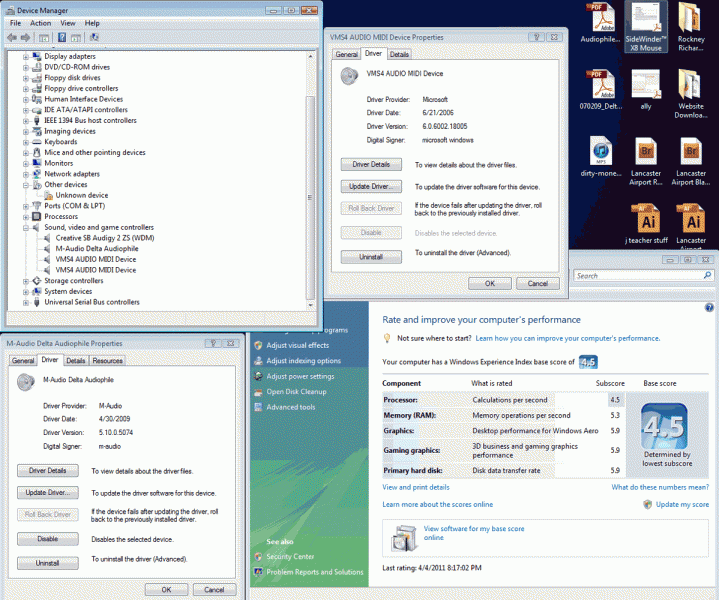Expand Network adapters node
Image resolution: width=719 pixels, height=600 pixels.
(26, 174)
